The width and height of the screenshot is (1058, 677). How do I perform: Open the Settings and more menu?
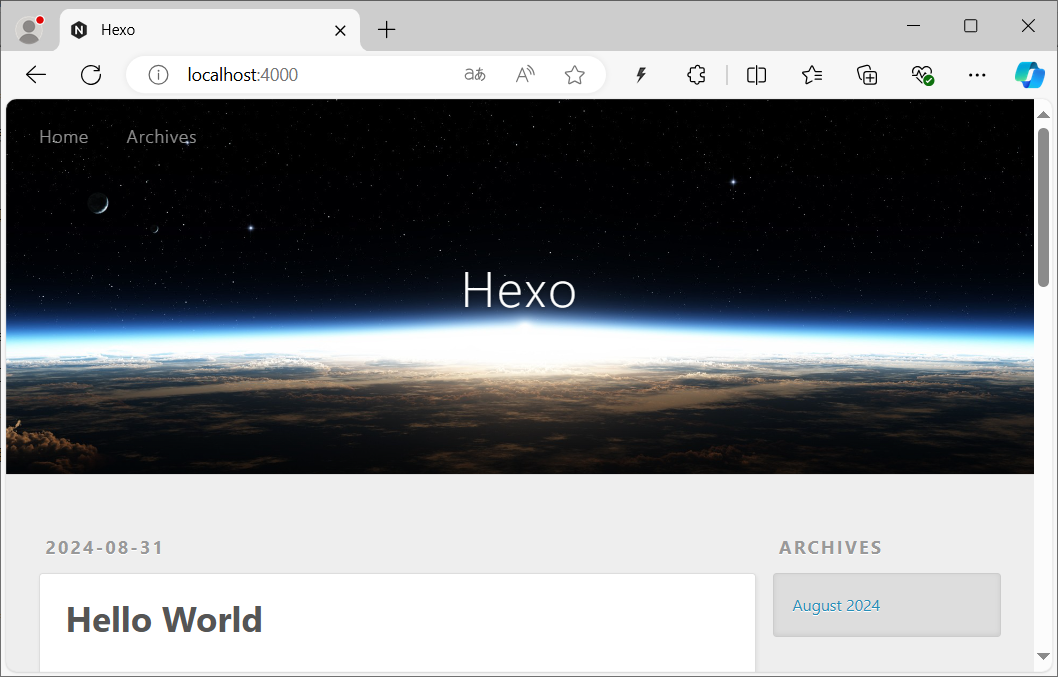pyautogui.click(x=977, y=75)
